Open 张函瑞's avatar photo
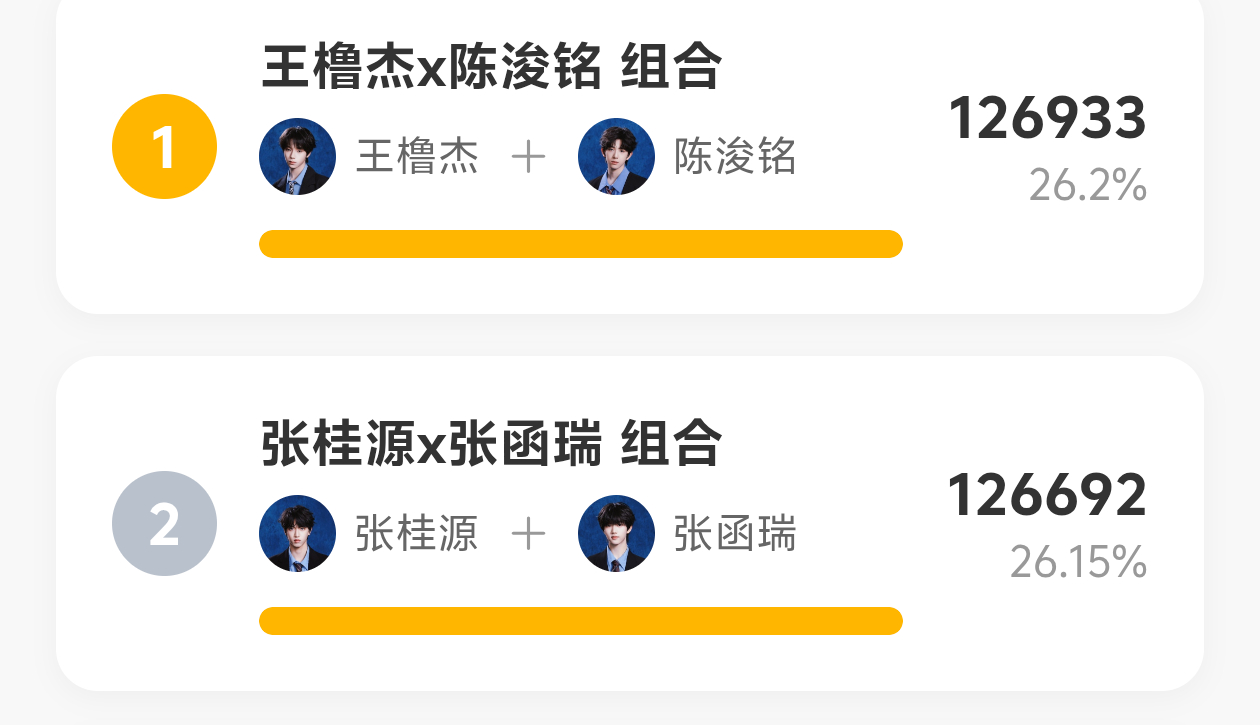Image resolution: width=1260 pixels, height=725 pixels. point(616,533)
